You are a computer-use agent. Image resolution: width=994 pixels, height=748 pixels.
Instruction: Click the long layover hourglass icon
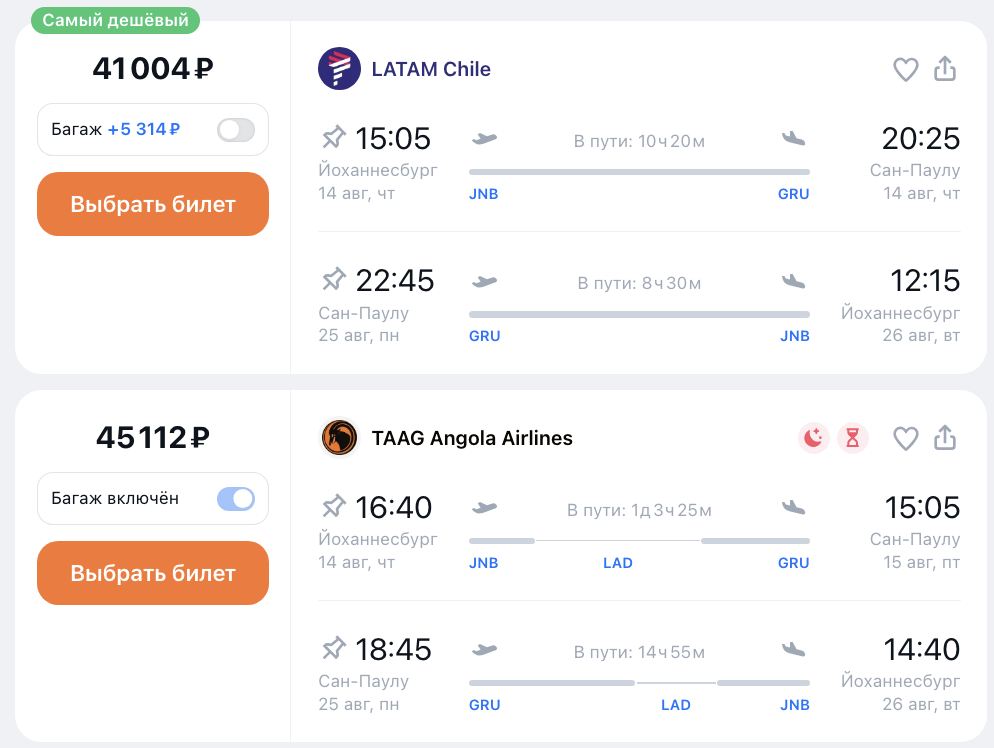853,438
